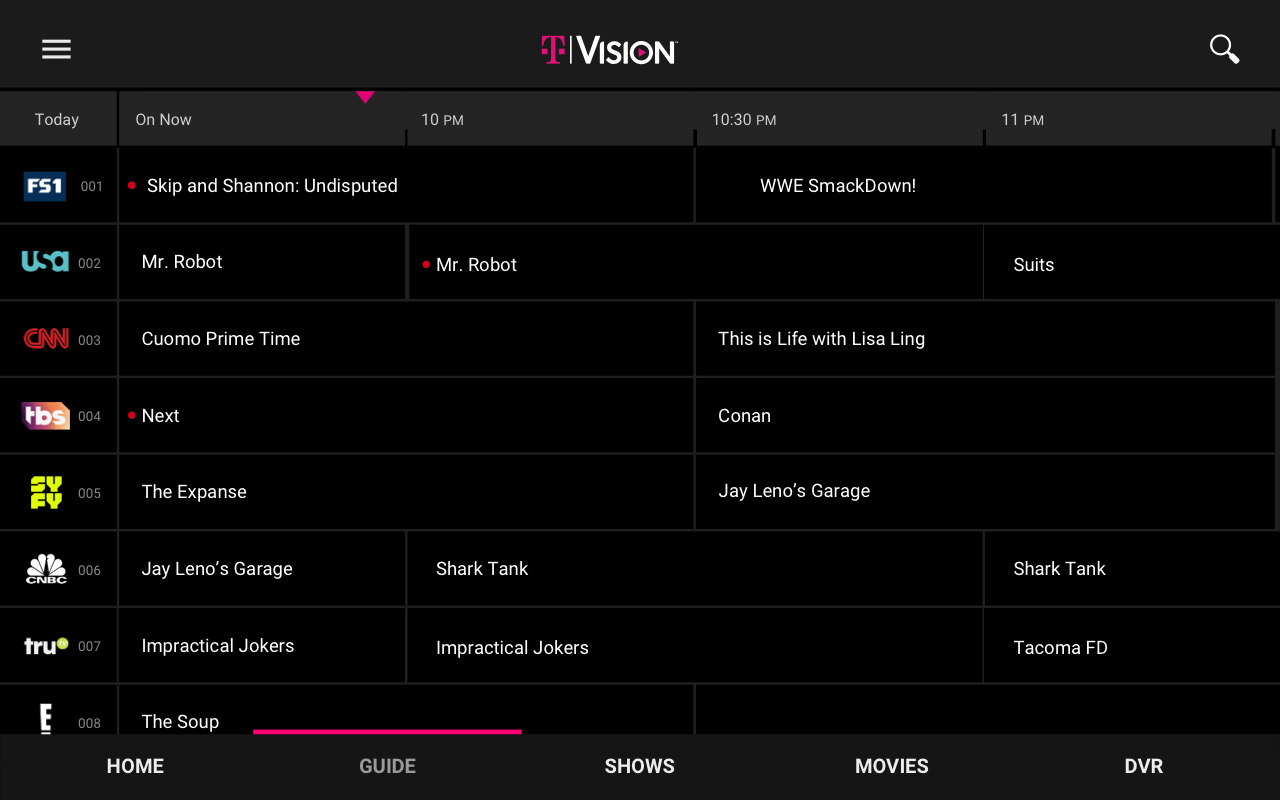
Task: Open Shark Tank at 11 PM
Action: (1132, 569)
